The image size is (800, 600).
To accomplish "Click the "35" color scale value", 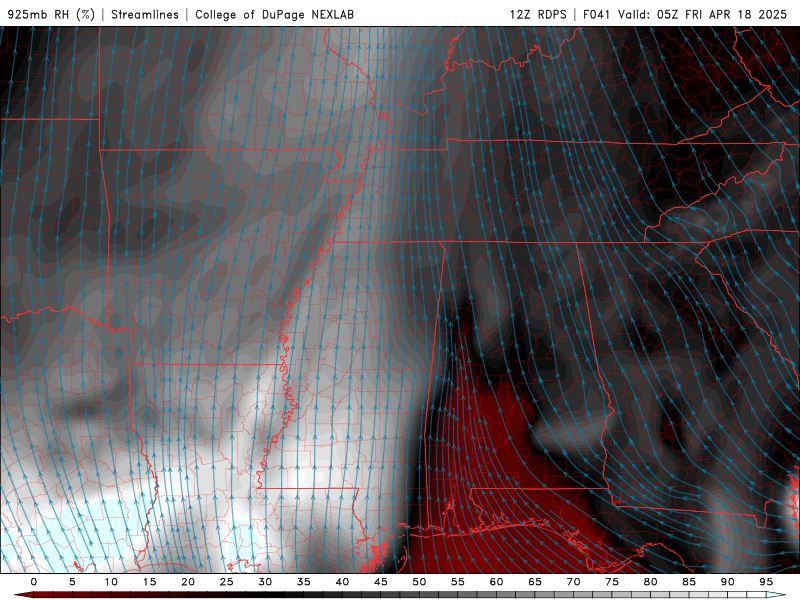I will point(304,582).
